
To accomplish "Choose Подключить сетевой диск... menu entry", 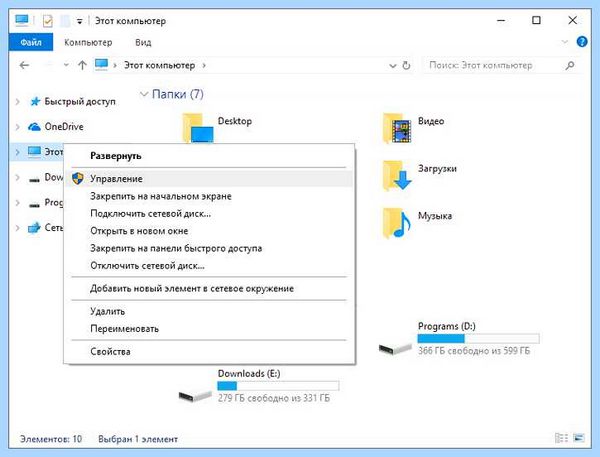I will tap(209, 214).
